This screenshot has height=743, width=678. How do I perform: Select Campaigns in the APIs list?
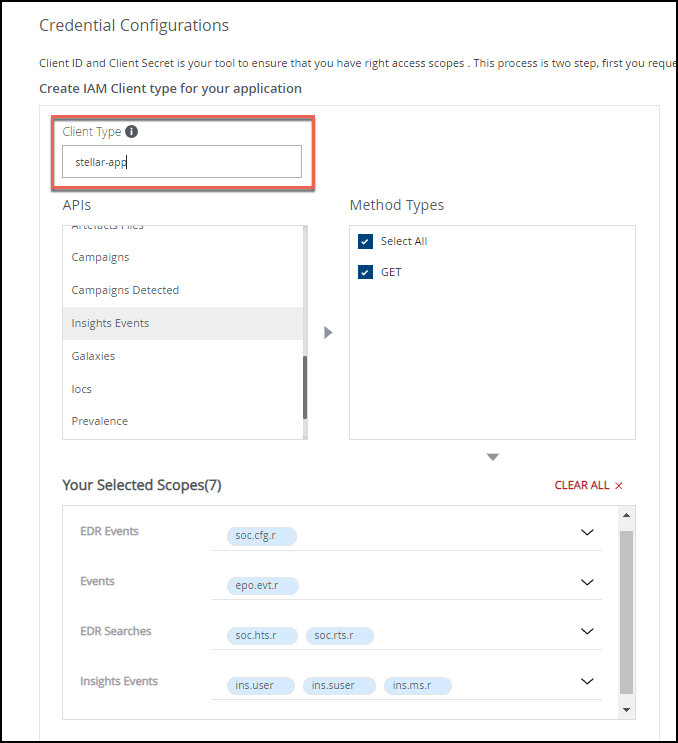(x=100, y=257)
